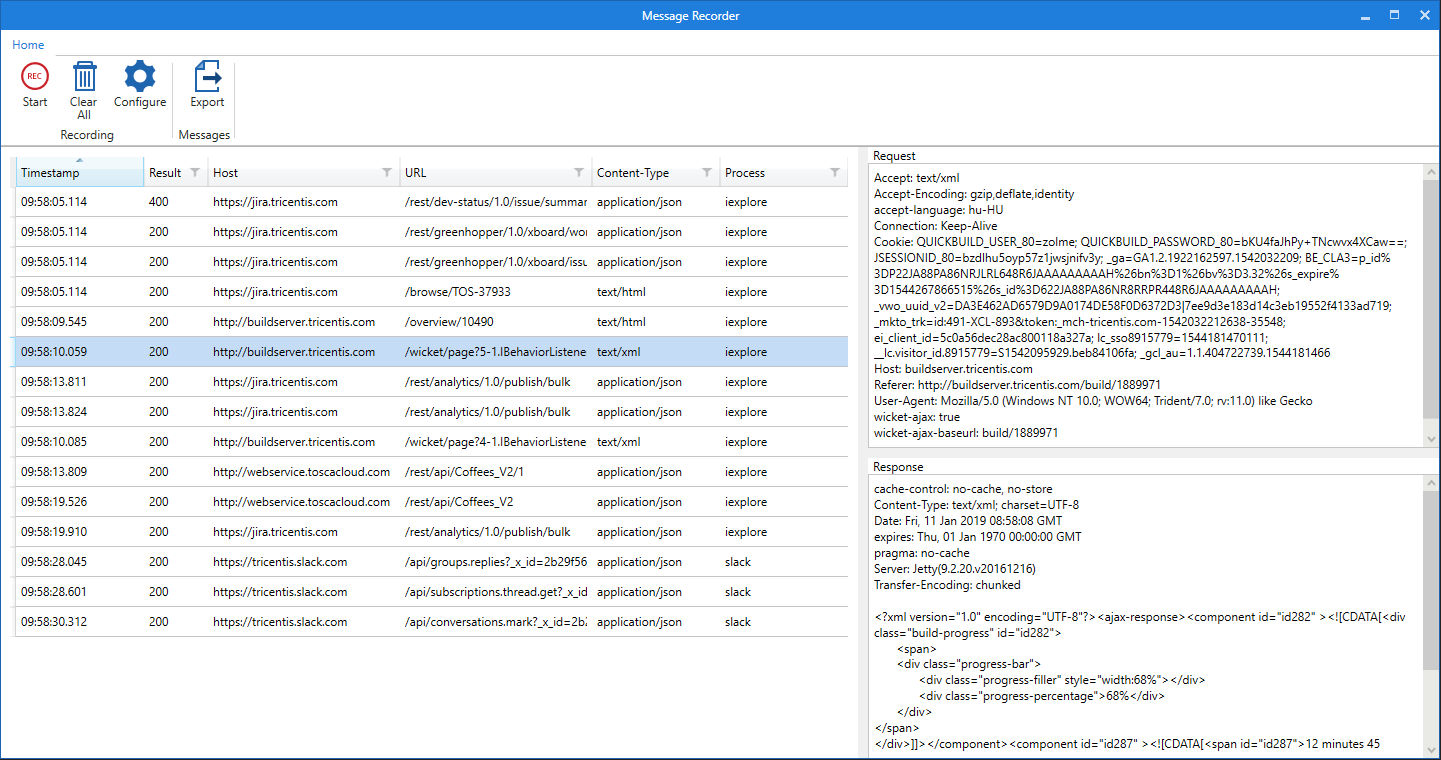Open the Process column filter icon
Screen dimensions: 1441x760
point(835,173)
